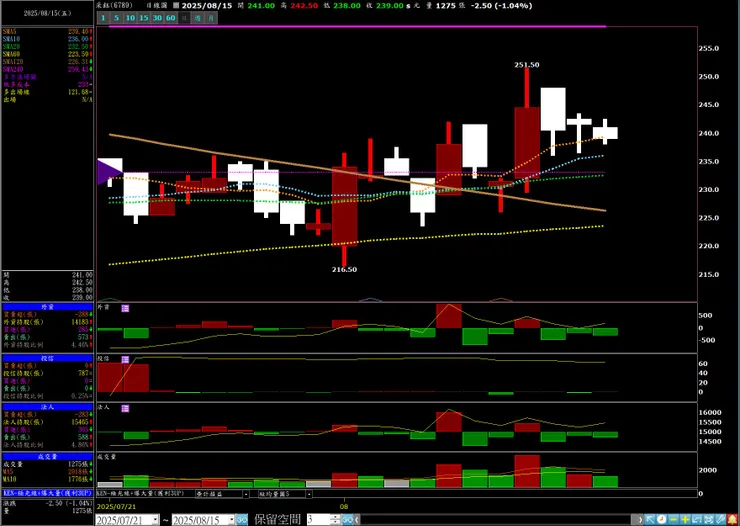Click the SMA60 indicator row
740x526 pixels.
[47, 54]
